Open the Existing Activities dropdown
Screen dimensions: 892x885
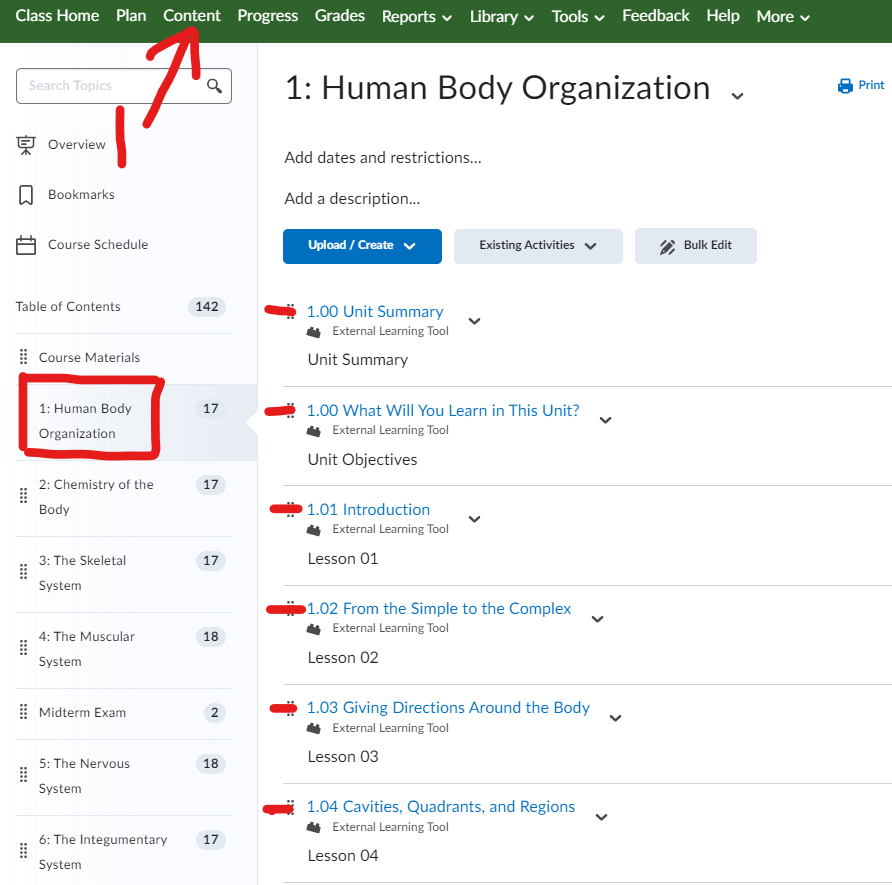(x=538, y=246)
